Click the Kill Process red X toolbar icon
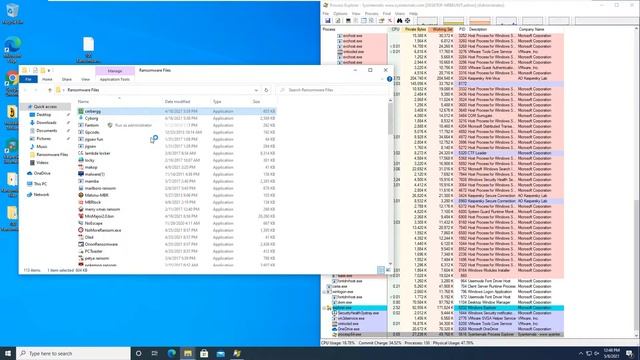640x360 pixels. pos(390,20)
